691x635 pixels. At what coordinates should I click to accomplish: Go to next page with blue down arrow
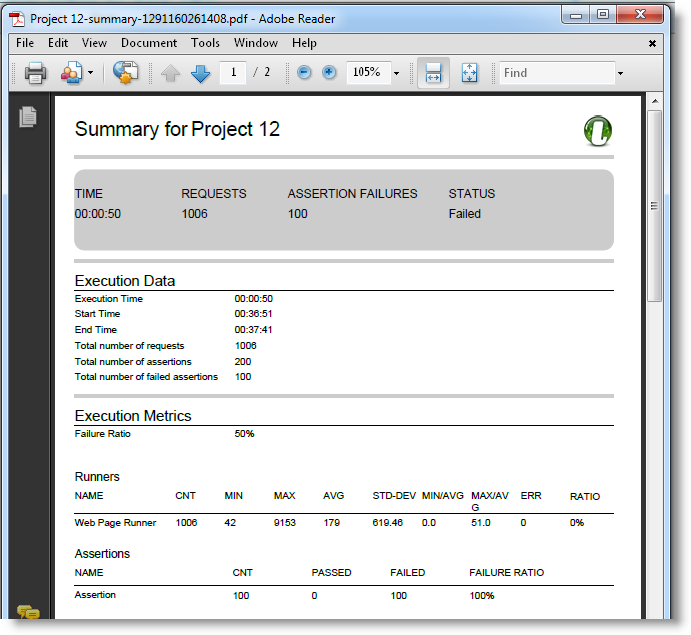click(x=201, y=73)
